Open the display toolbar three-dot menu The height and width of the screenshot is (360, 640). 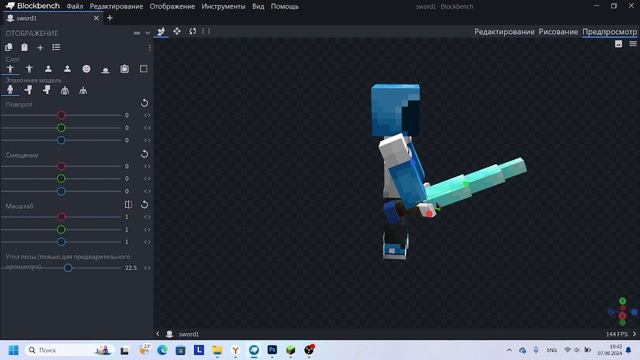149,48
